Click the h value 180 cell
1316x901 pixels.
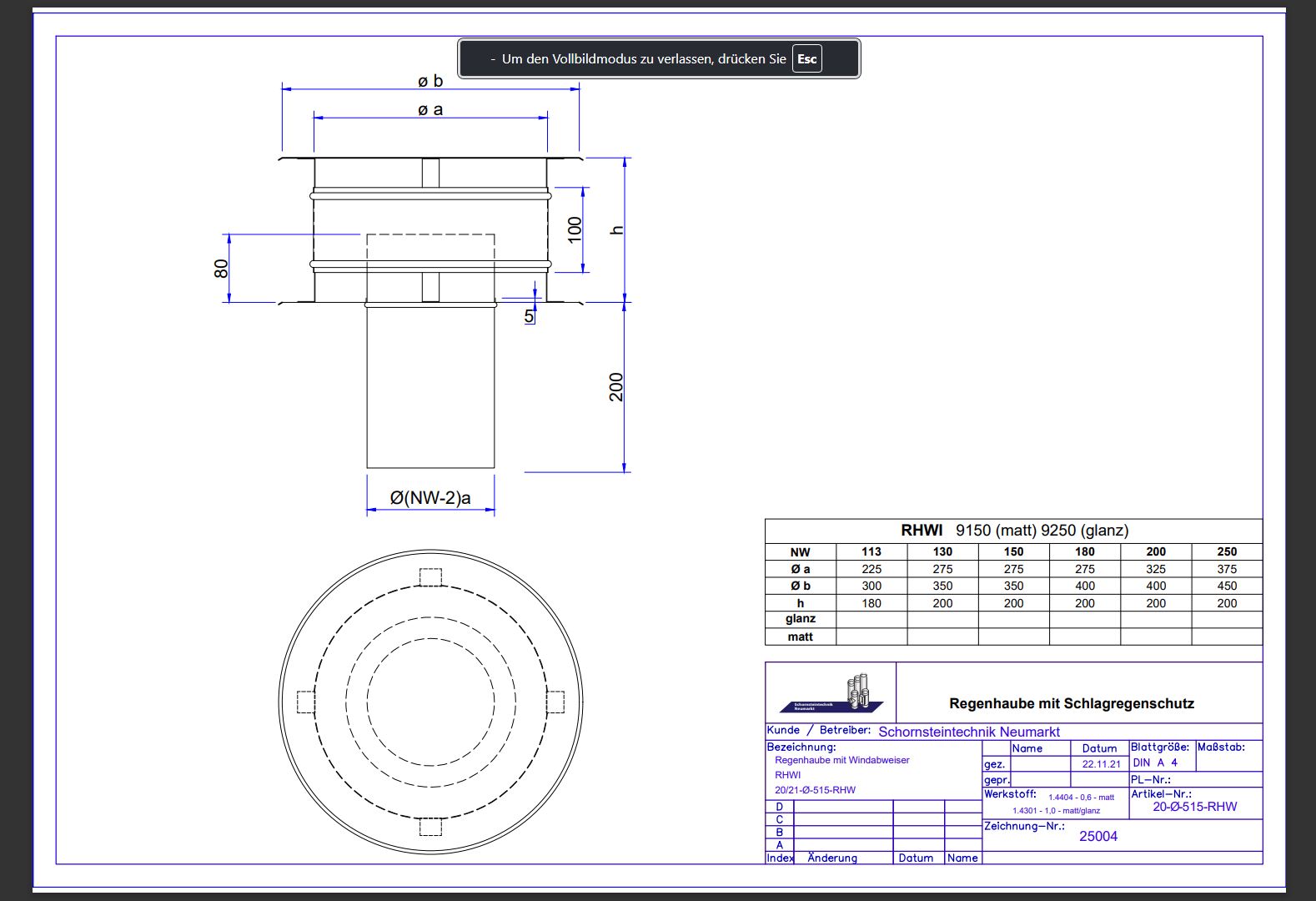click(x=871, y=603)
